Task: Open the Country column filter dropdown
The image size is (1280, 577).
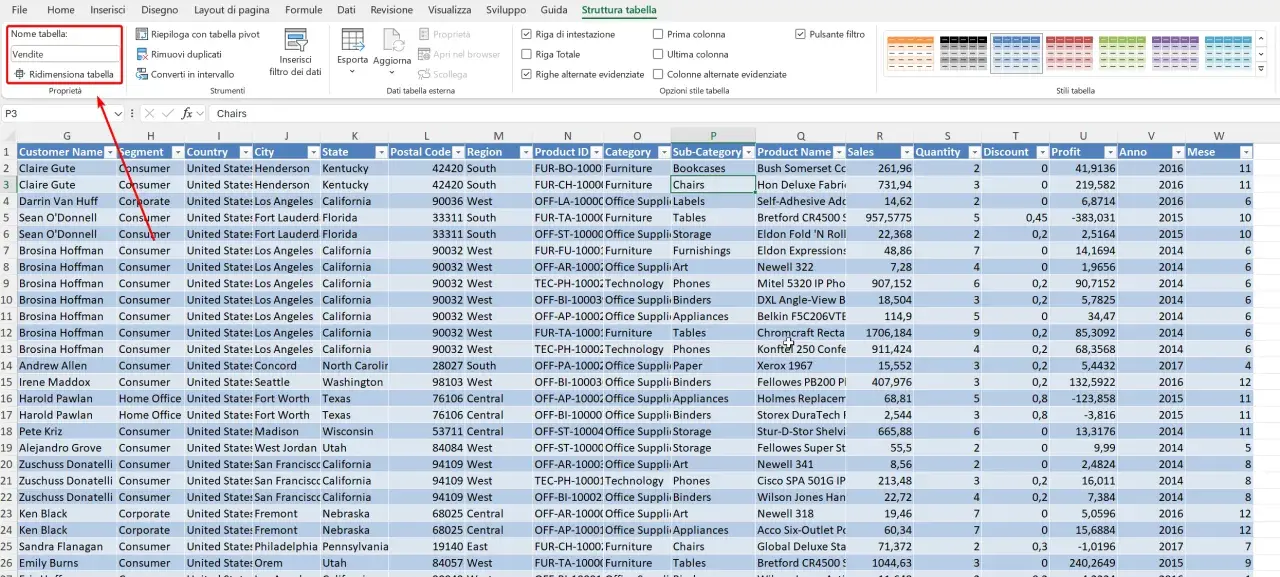Action: (x=245, y=152)
